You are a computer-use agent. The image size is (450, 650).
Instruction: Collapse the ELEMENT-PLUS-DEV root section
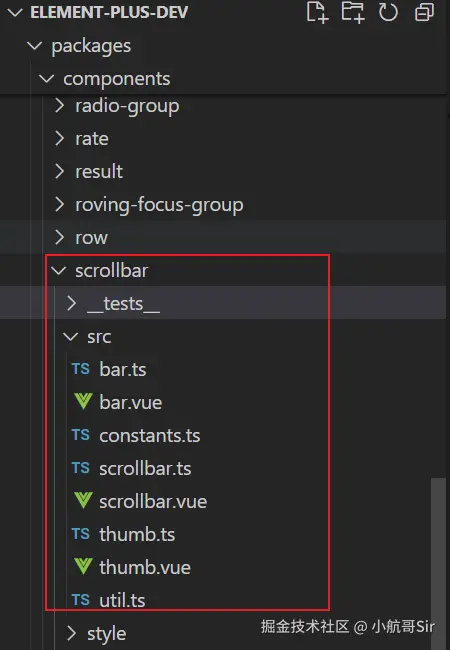15,12
